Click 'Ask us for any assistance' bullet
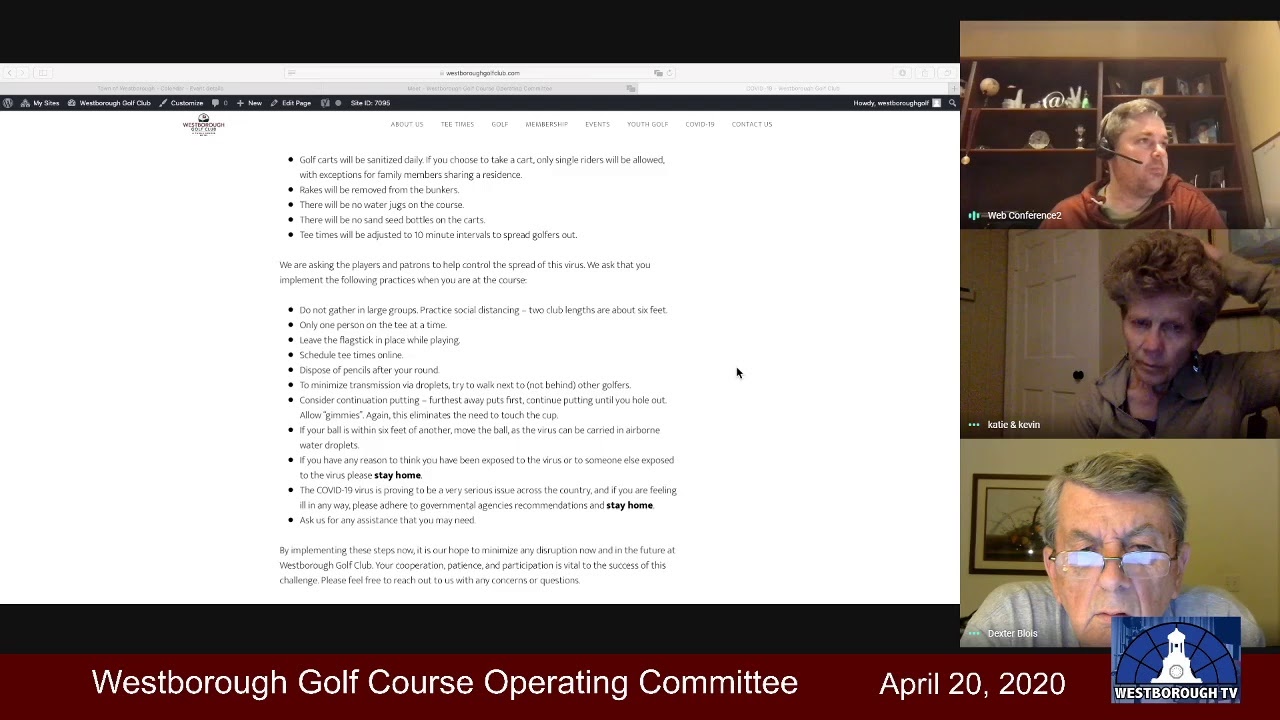 pyautogui.click(x=387, y=520)
